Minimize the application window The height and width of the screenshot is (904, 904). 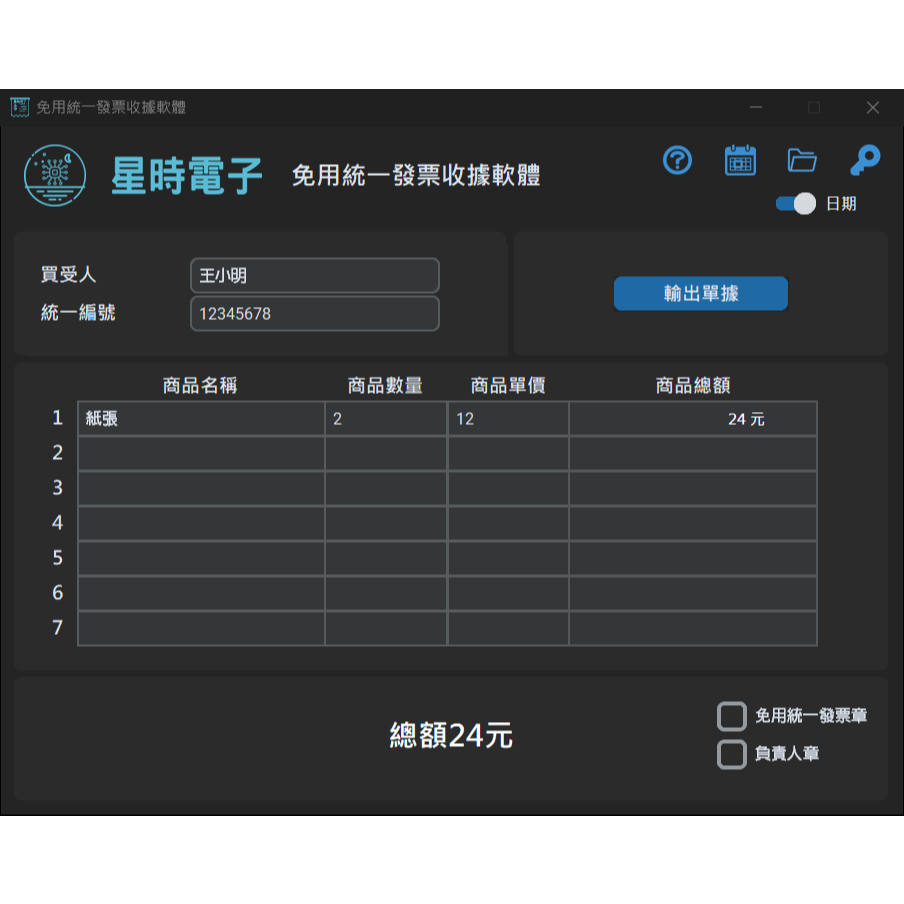click(x=756, y=108)
